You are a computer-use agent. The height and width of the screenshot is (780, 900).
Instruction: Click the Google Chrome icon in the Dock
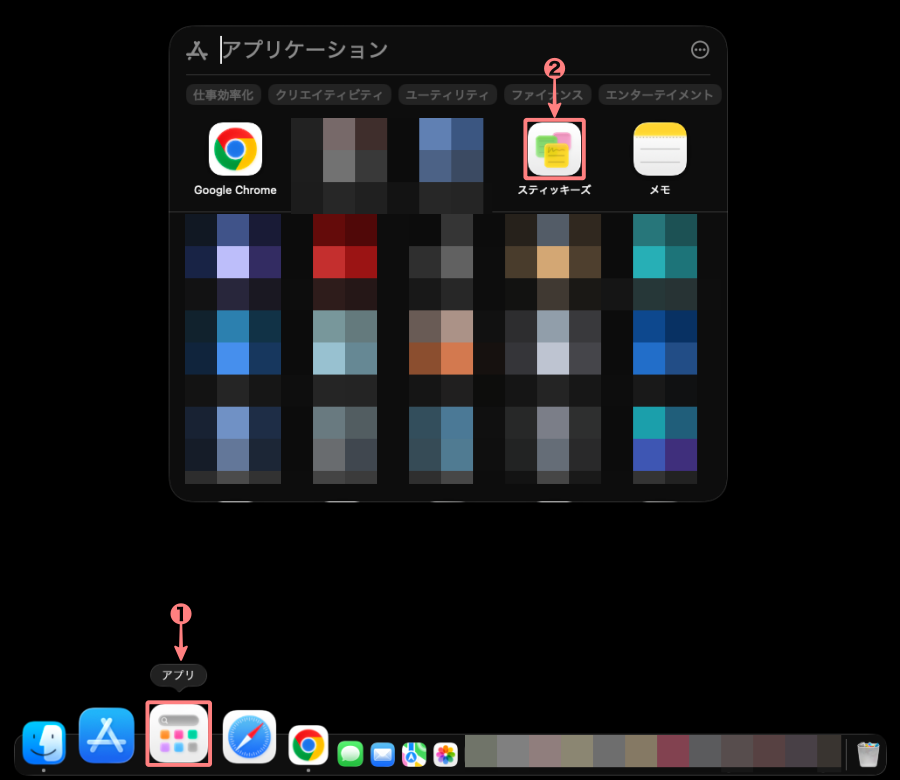308,745
